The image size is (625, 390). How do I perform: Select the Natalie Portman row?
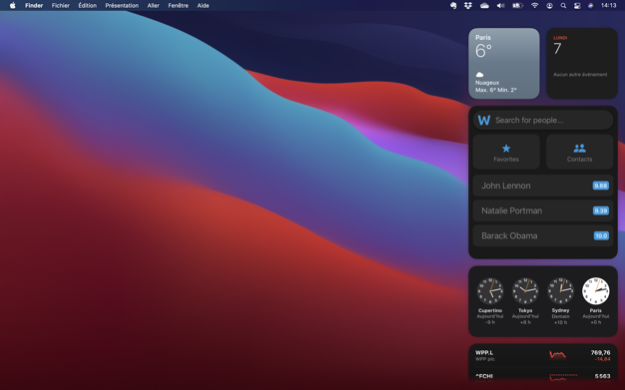[543, 211]
